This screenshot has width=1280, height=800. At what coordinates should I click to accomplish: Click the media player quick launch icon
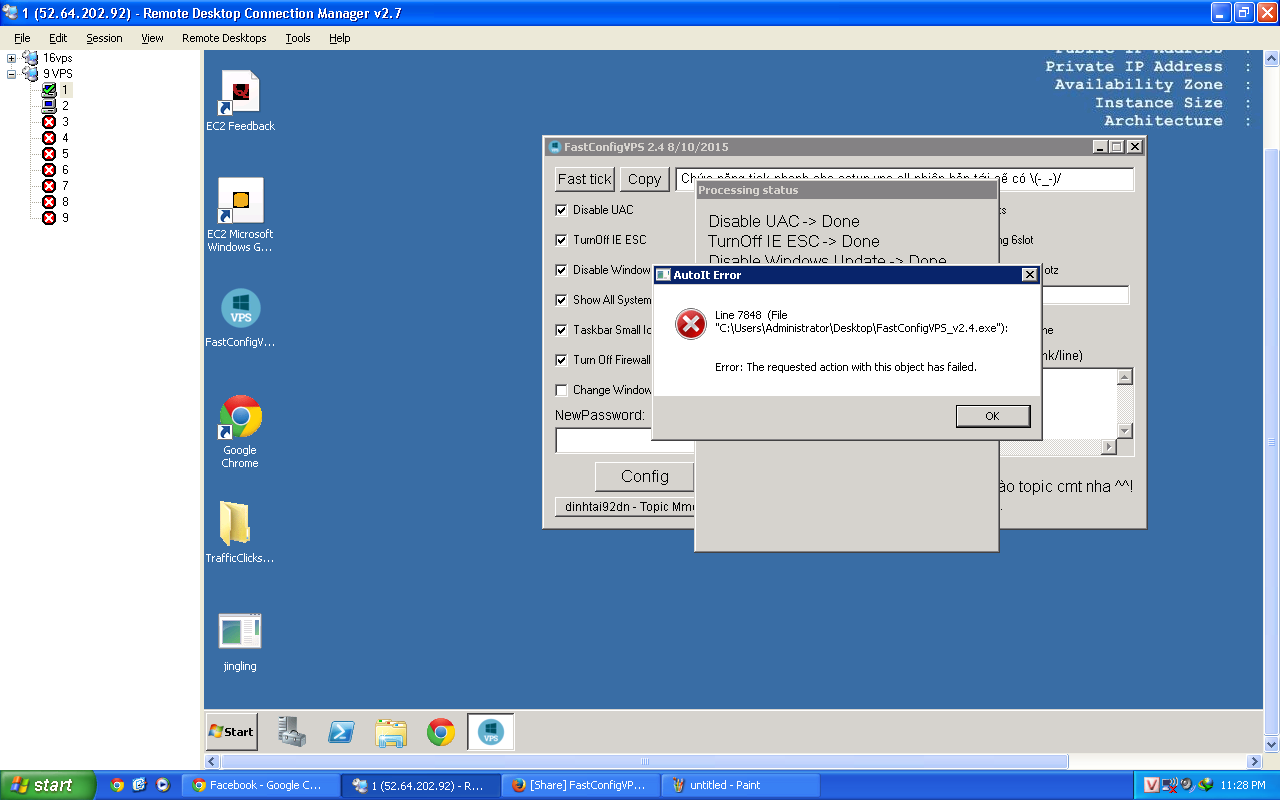163,785
